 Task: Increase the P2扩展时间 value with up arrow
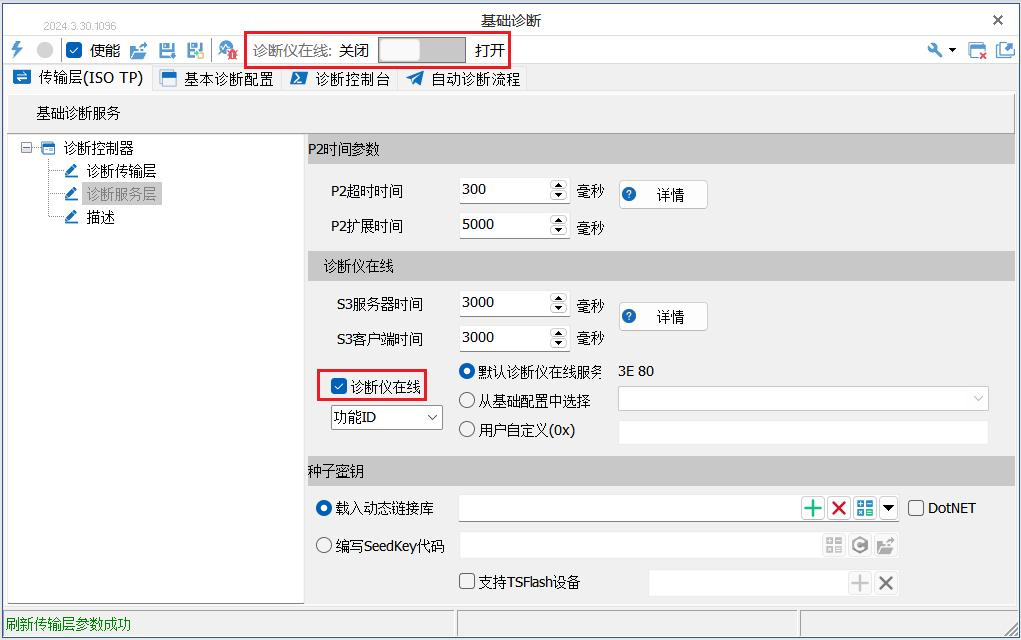(558, 219)
